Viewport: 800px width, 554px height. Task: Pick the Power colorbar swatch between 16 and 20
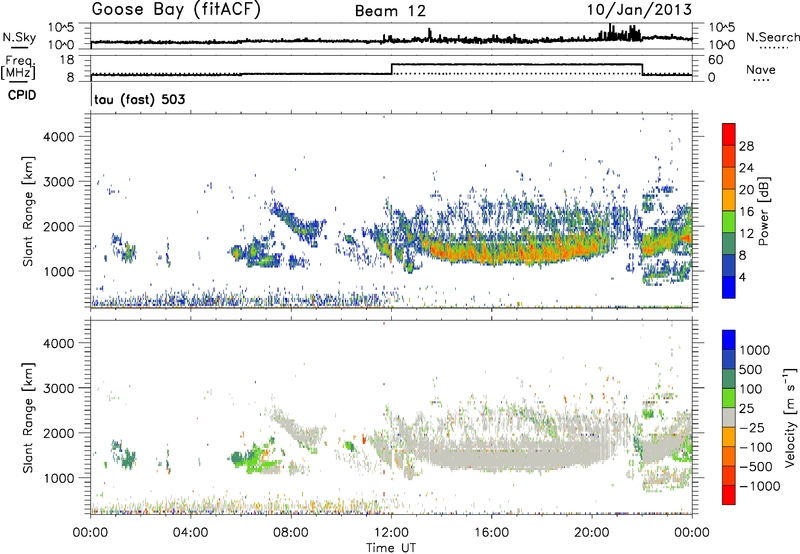729,200
